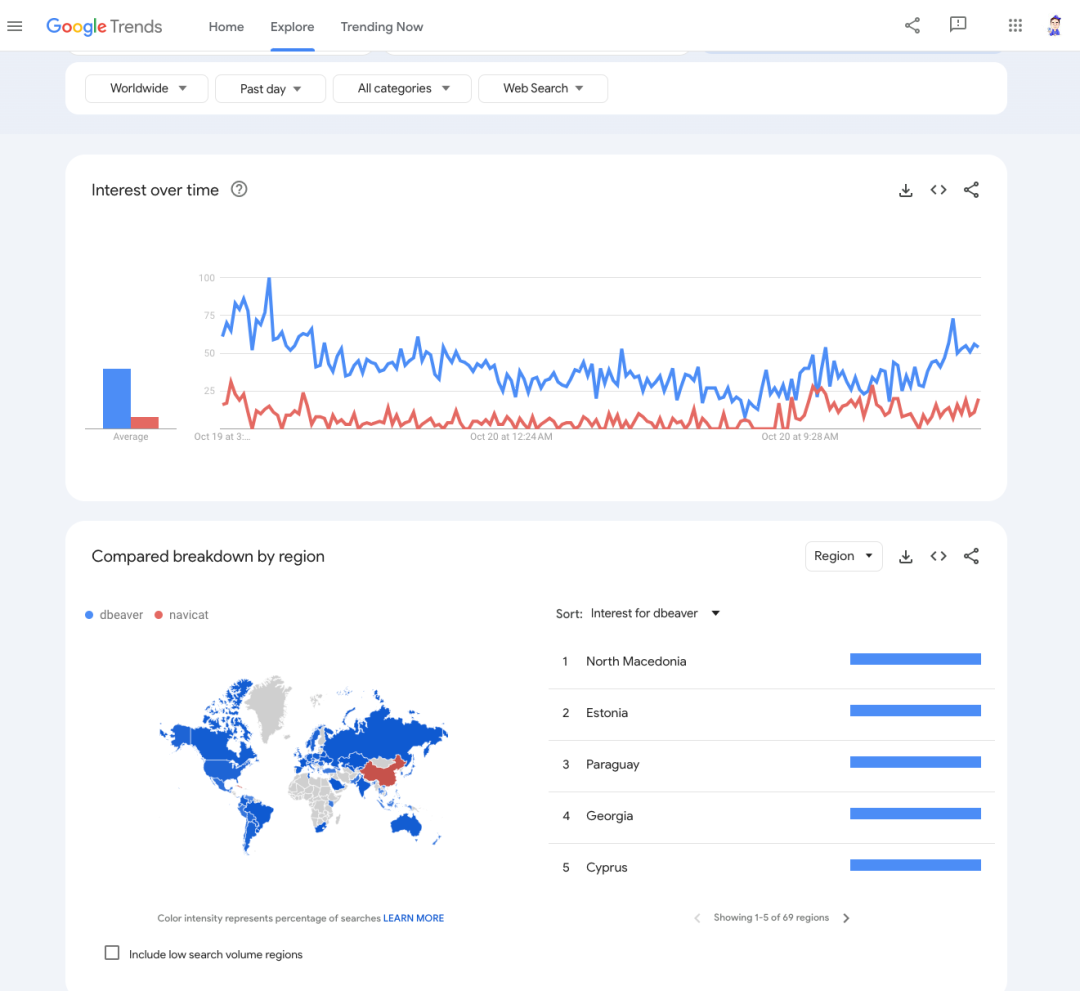
Task: Select Estonia in the region list
Action: pyautogui.click(x=771, y=713)
